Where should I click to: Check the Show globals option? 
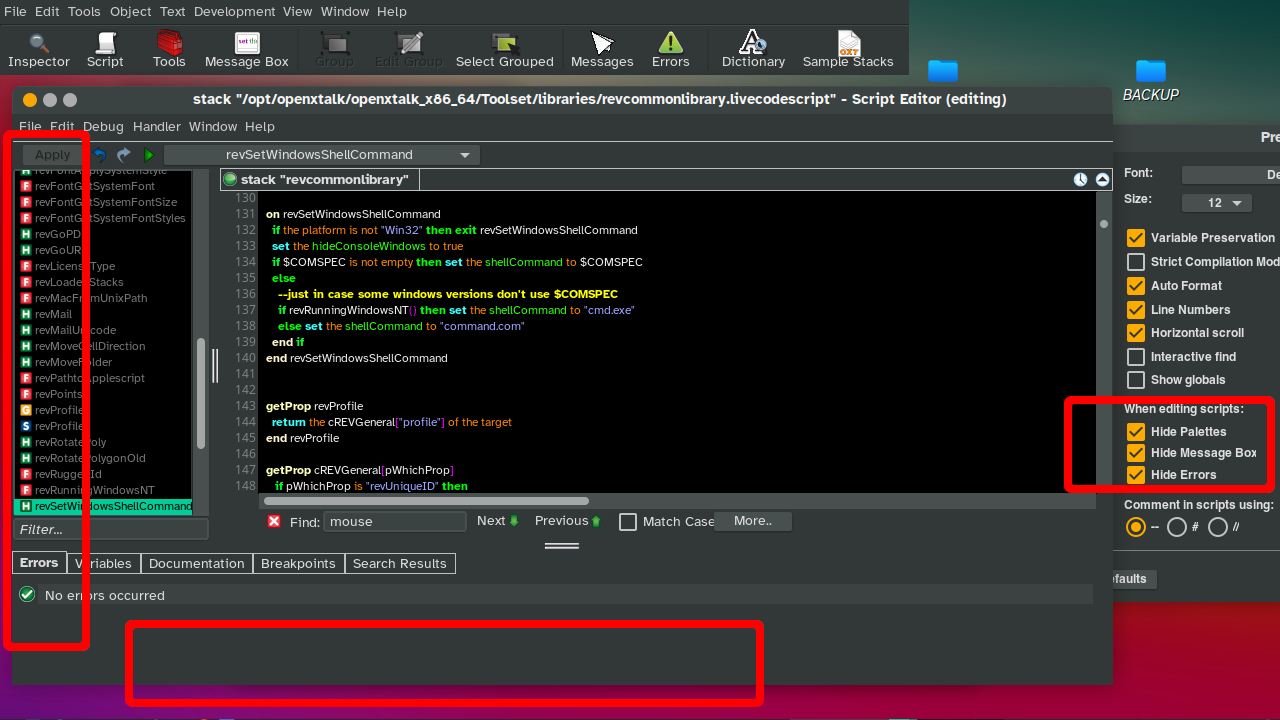point(1136,380)
